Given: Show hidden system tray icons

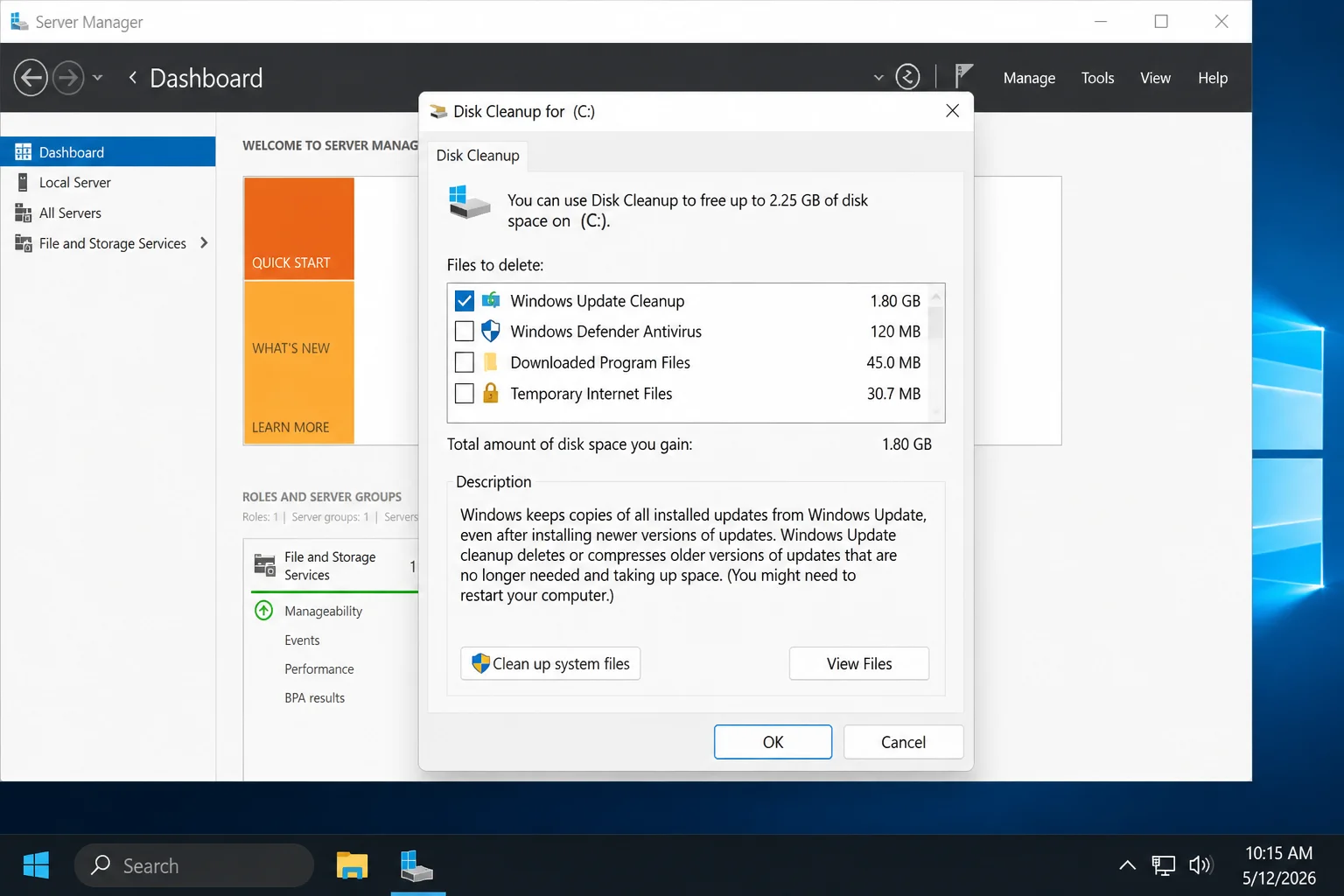Looking at the screenshot, I should [1127, 865].
